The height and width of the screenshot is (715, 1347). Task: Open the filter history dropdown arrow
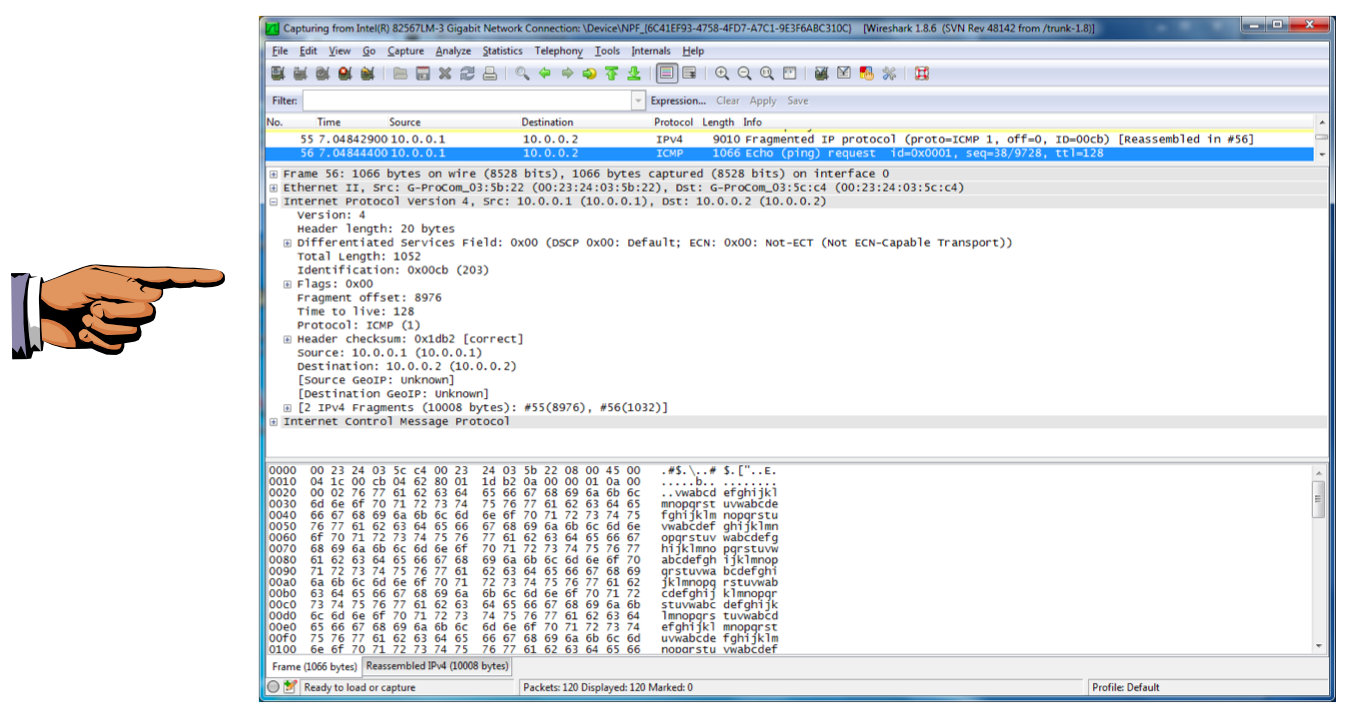tap(639, 101)
